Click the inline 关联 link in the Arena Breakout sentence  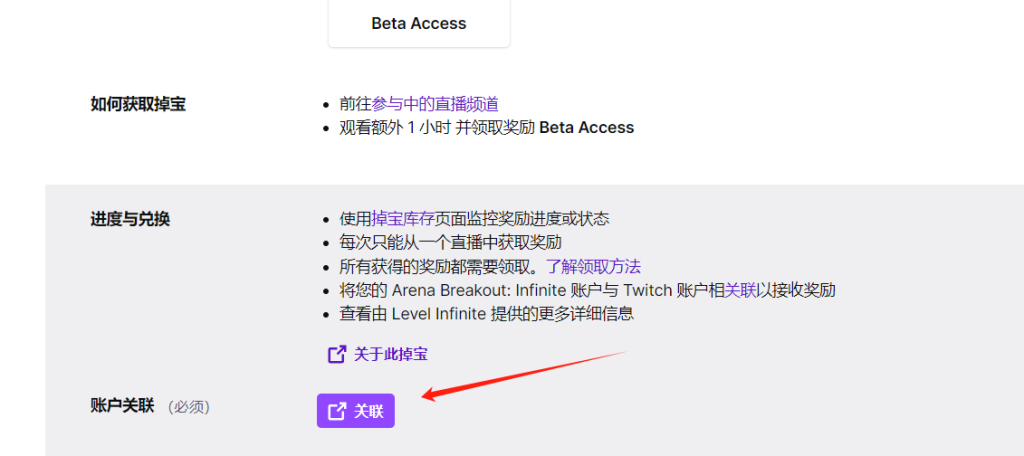[x=741, y=290]
